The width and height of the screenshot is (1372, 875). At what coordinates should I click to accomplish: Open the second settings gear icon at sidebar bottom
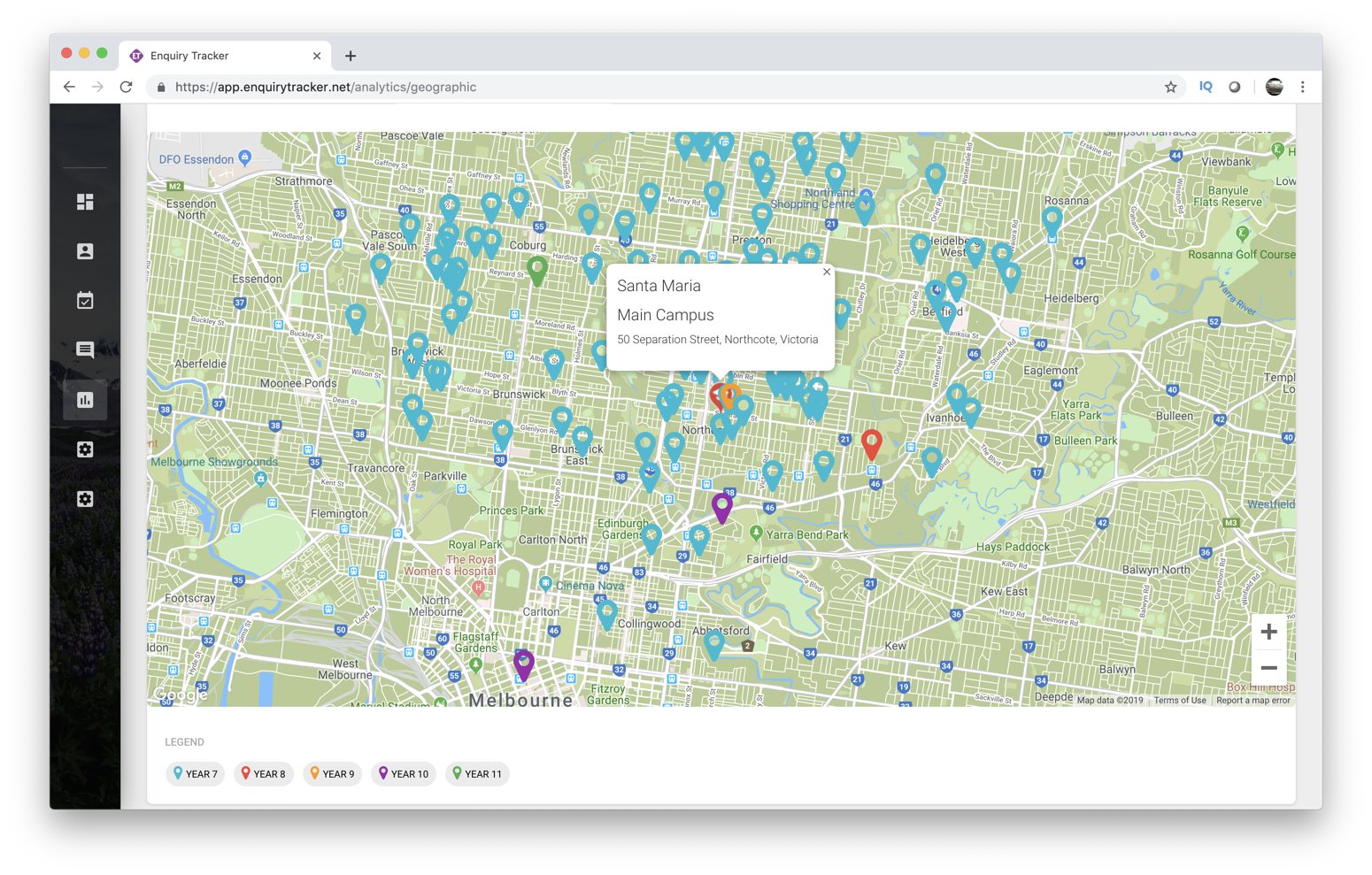(x=85, y=499)
